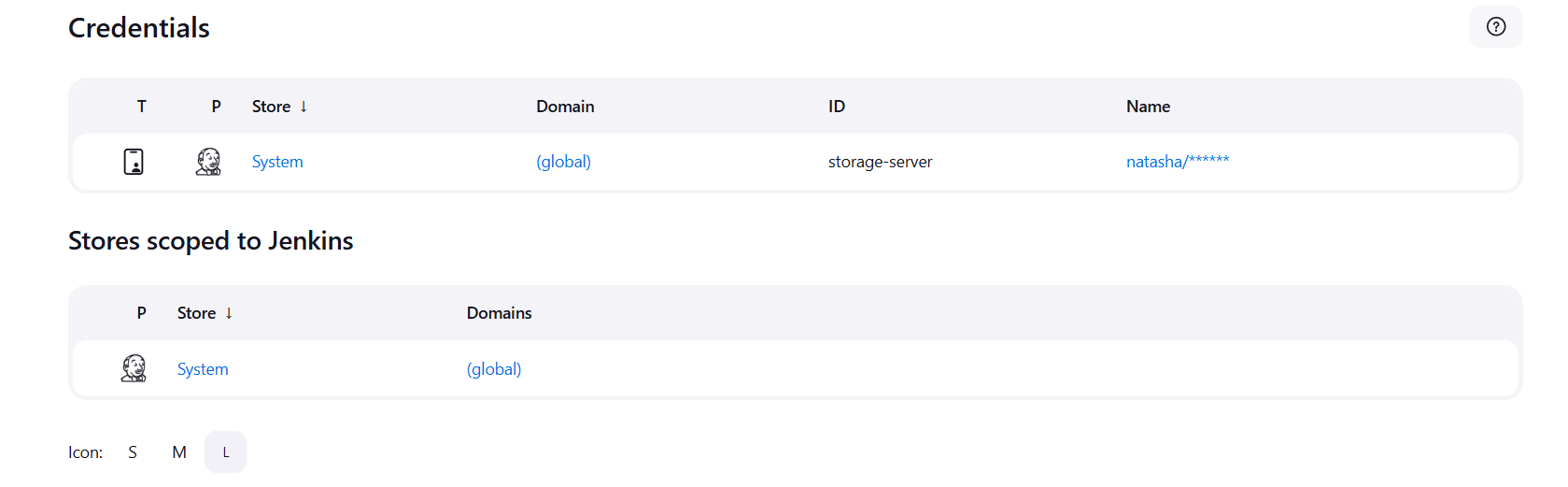
Task: Open the natasha/****** credential link
Action: tap(1177, 162)
